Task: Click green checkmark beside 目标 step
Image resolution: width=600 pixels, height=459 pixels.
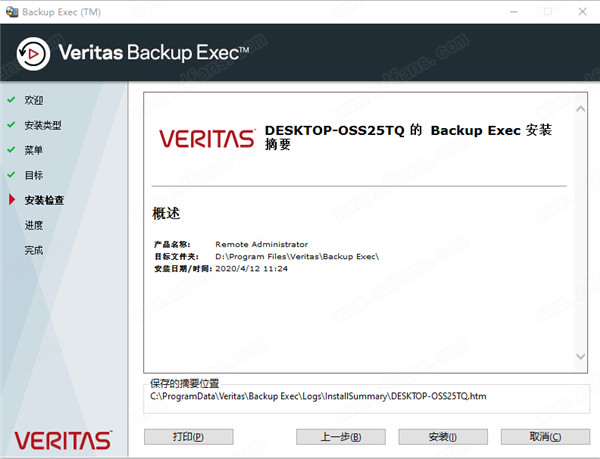Action: point(11,175)
